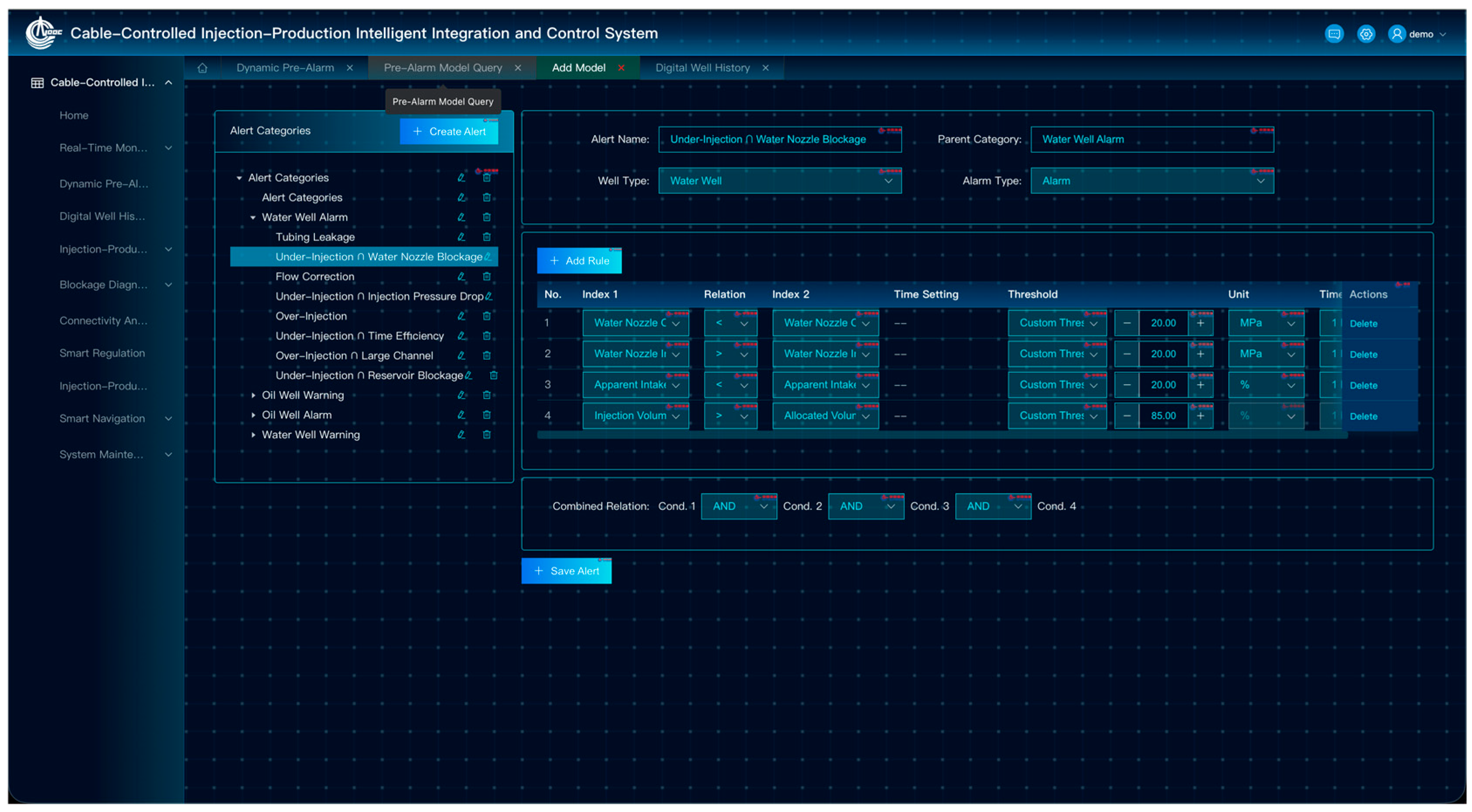Click trash icon for Water Well Warning
1472x812 pixels.
click(487, 435)
